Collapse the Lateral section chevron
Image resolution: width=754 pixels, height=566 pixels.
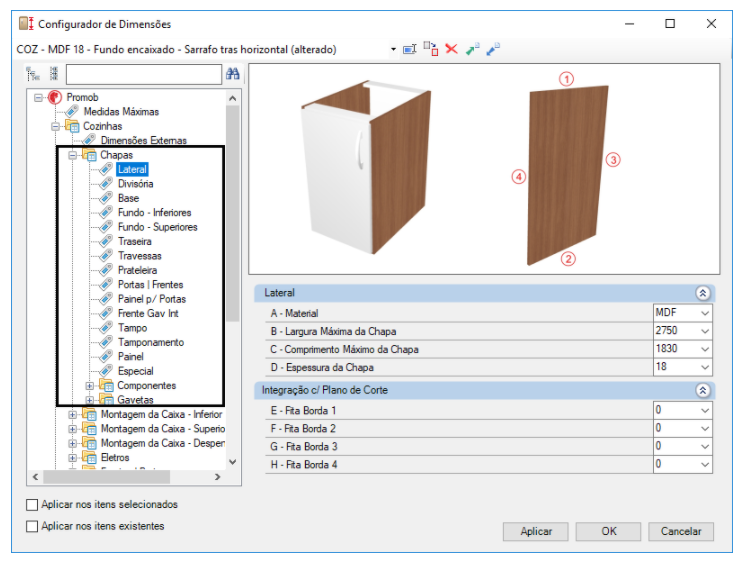tap(702, 293)
